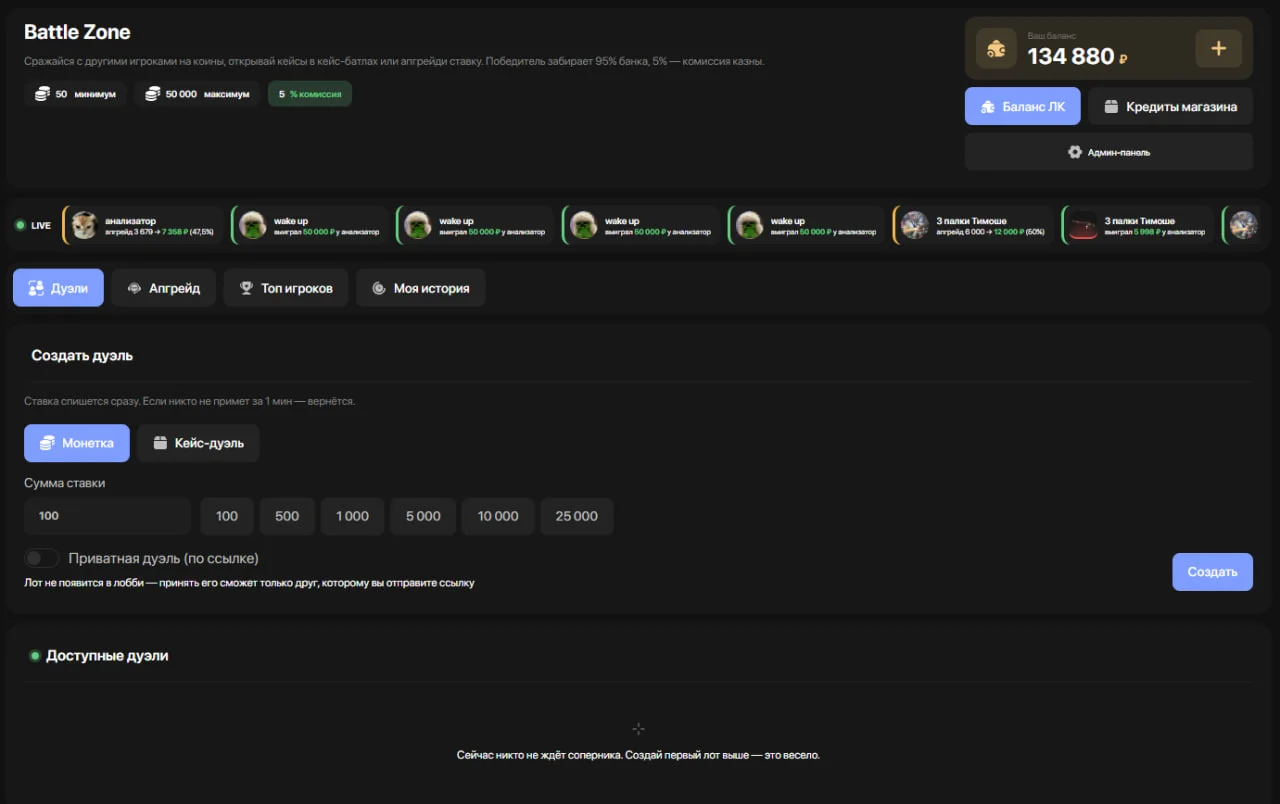Screen dimensions: 1280x804
Task: Click the "134 880 ₽" balance amount
Action: tap(1078, 57)
